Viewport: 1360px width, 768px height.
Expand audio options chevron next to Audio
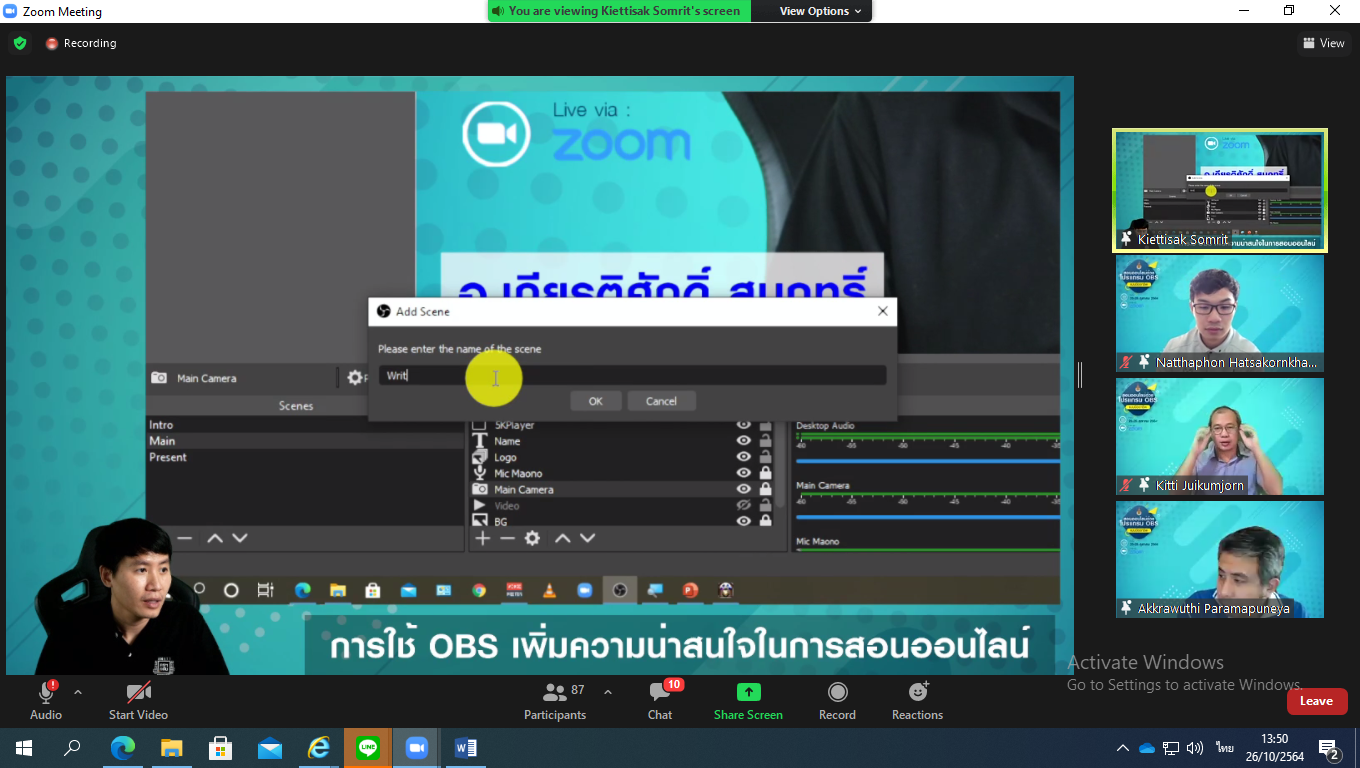coord(78,692)
